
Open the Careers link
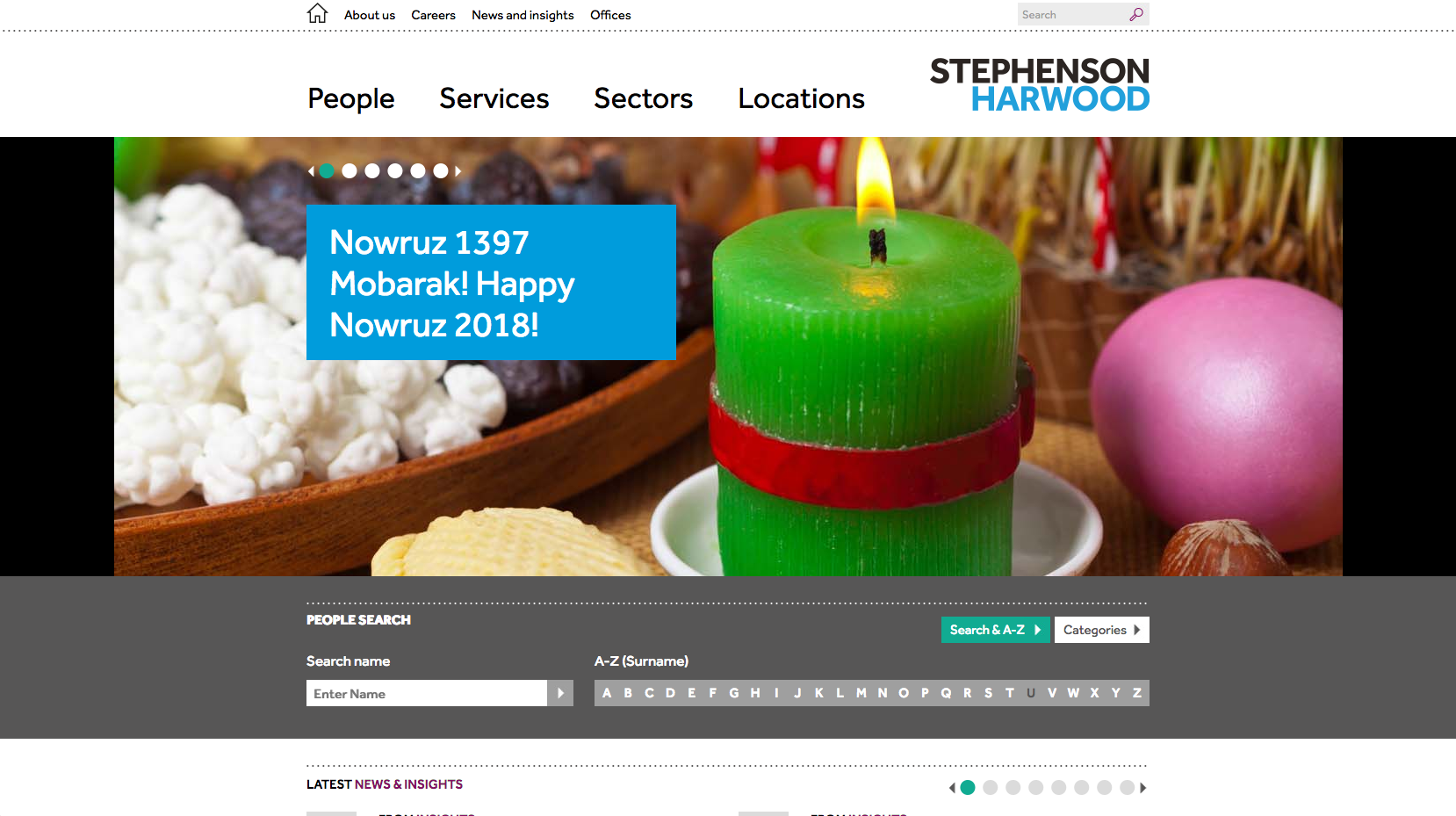[x=433, y=15]
